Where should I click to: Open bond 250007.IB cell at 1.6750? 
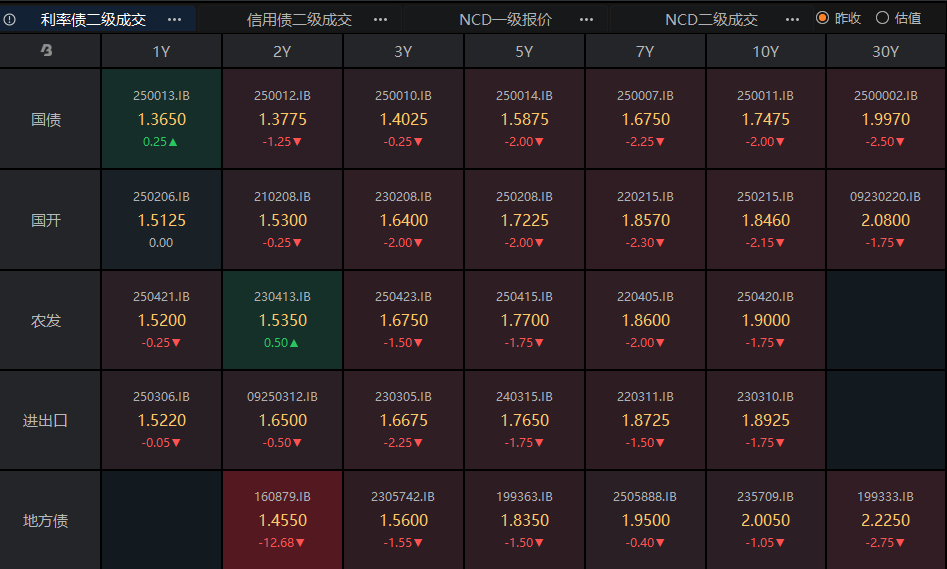(645, 118)
